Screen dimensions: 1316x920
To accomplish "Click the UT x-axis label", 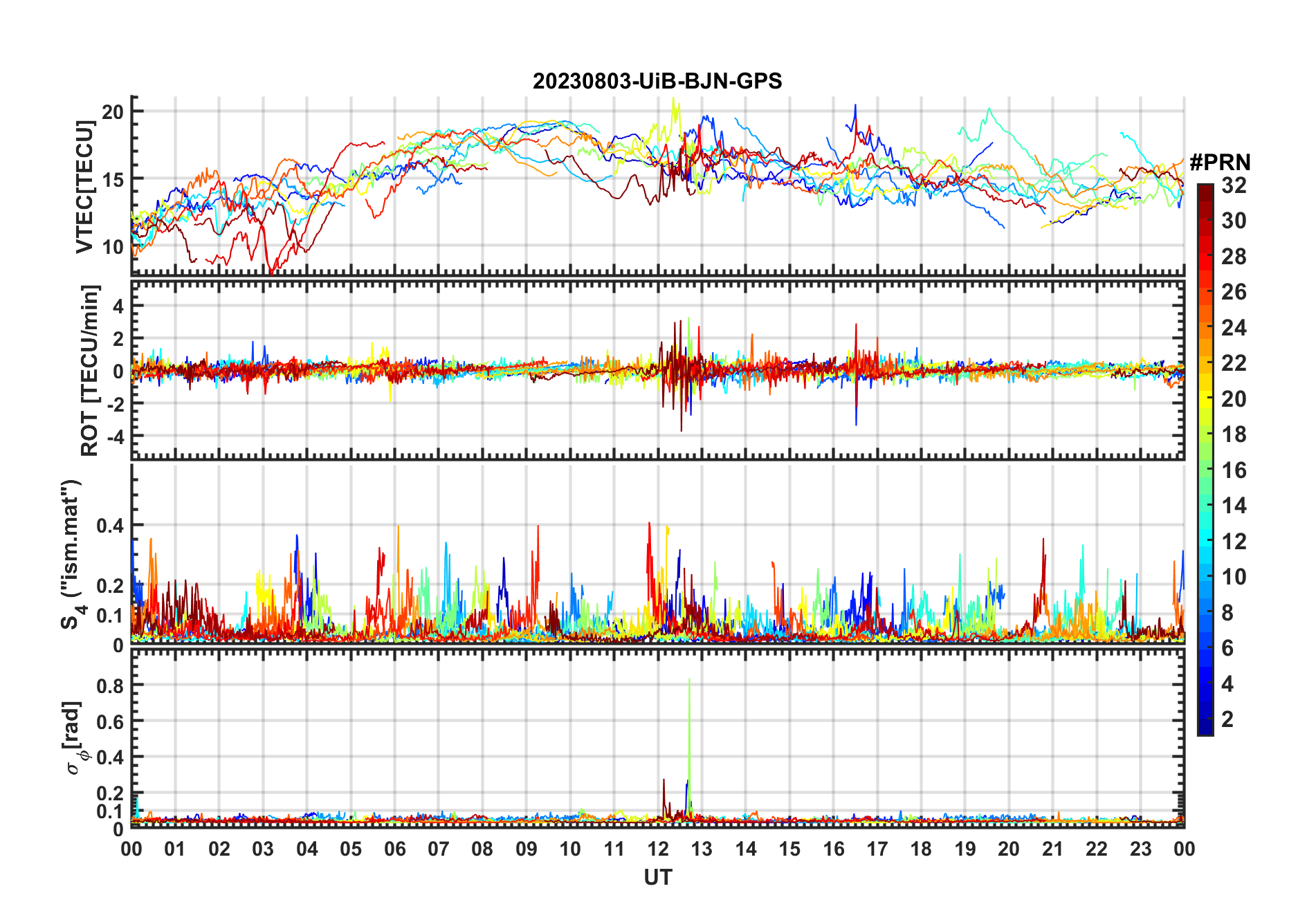I will click(x=657, y=878).
